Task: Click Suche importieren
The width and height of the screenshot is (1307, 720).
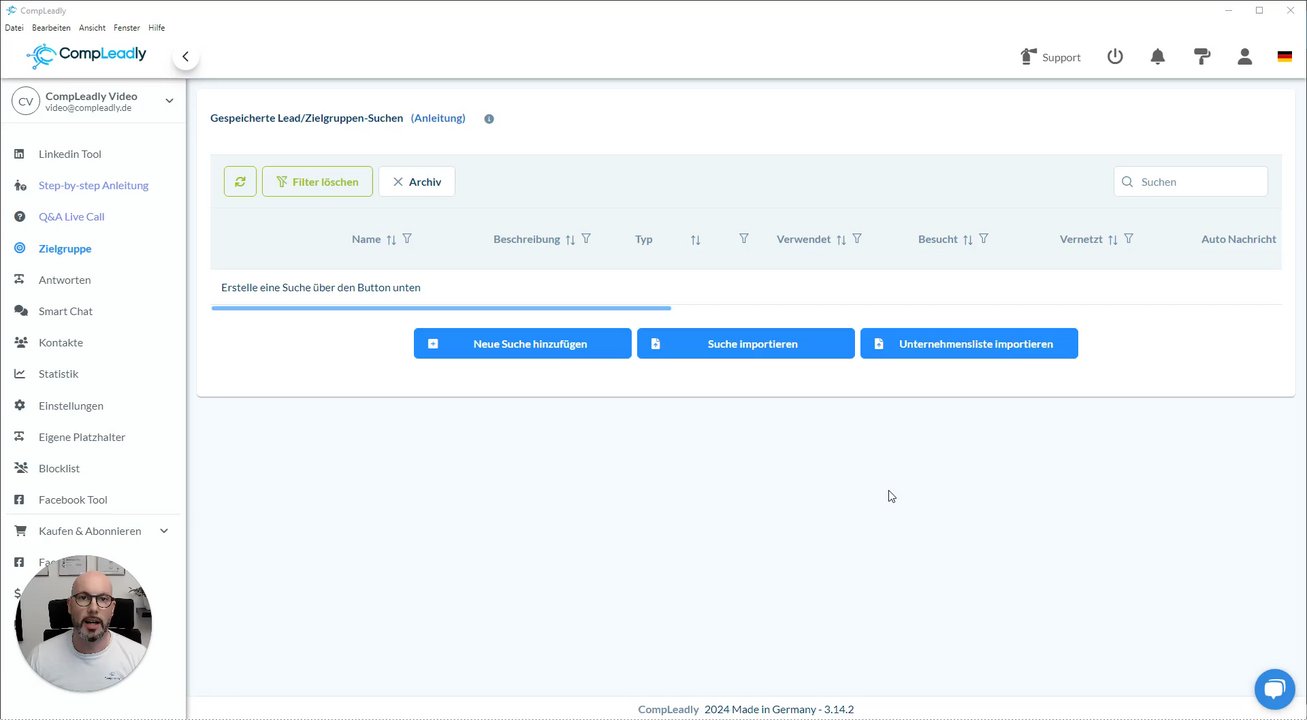Action: click(x=746, y=343)
